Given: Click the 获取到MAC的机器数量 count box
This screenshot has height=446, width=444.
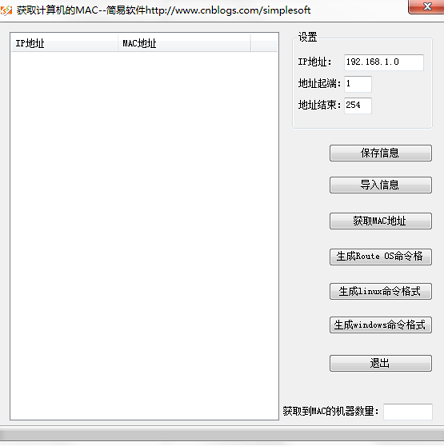Looking at the screenshot, I should 408,412.
